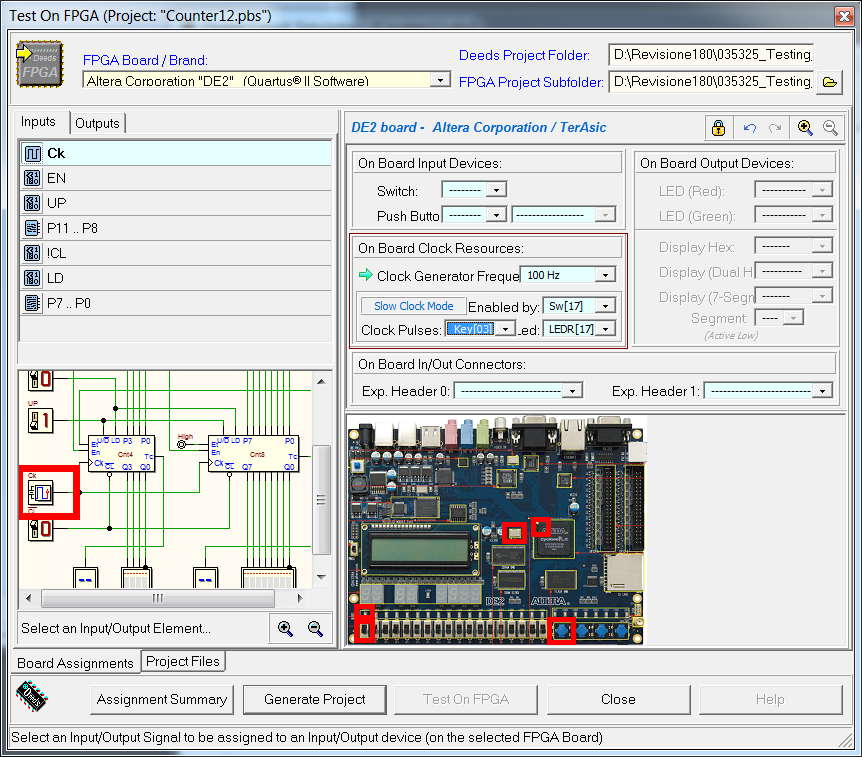Viewport: 862px width, 757px height.
Task: Select the Ck clock input signal
Action: 176,153
